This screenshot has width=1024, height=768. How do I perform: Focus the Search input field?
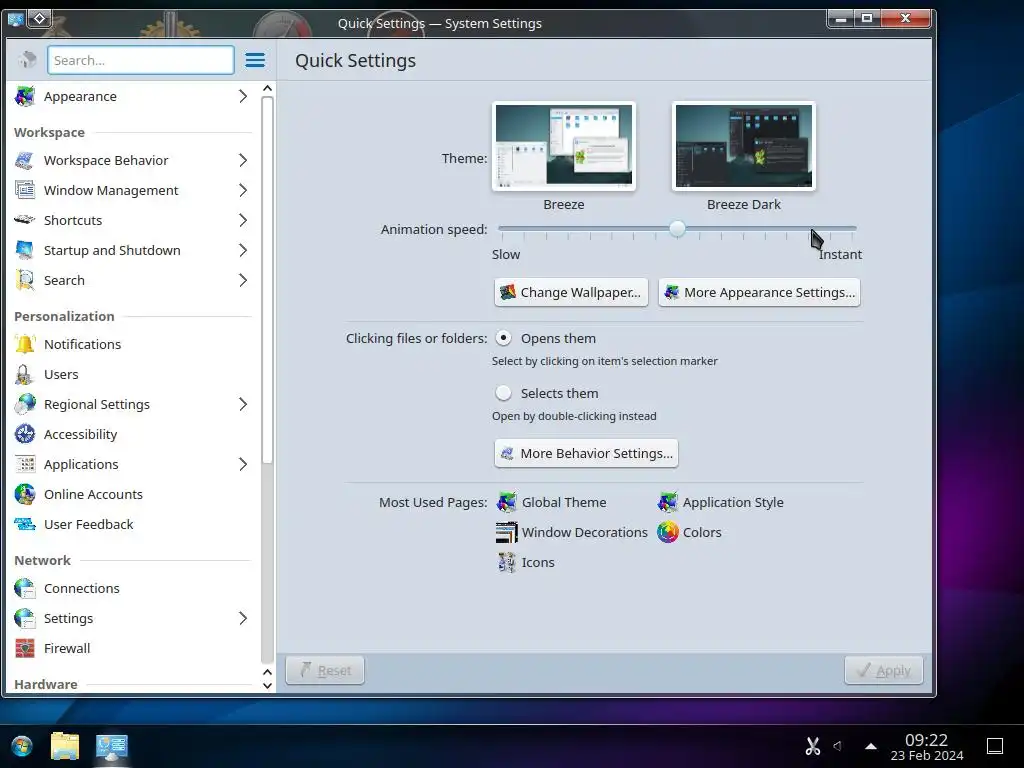tap(140, 60)
